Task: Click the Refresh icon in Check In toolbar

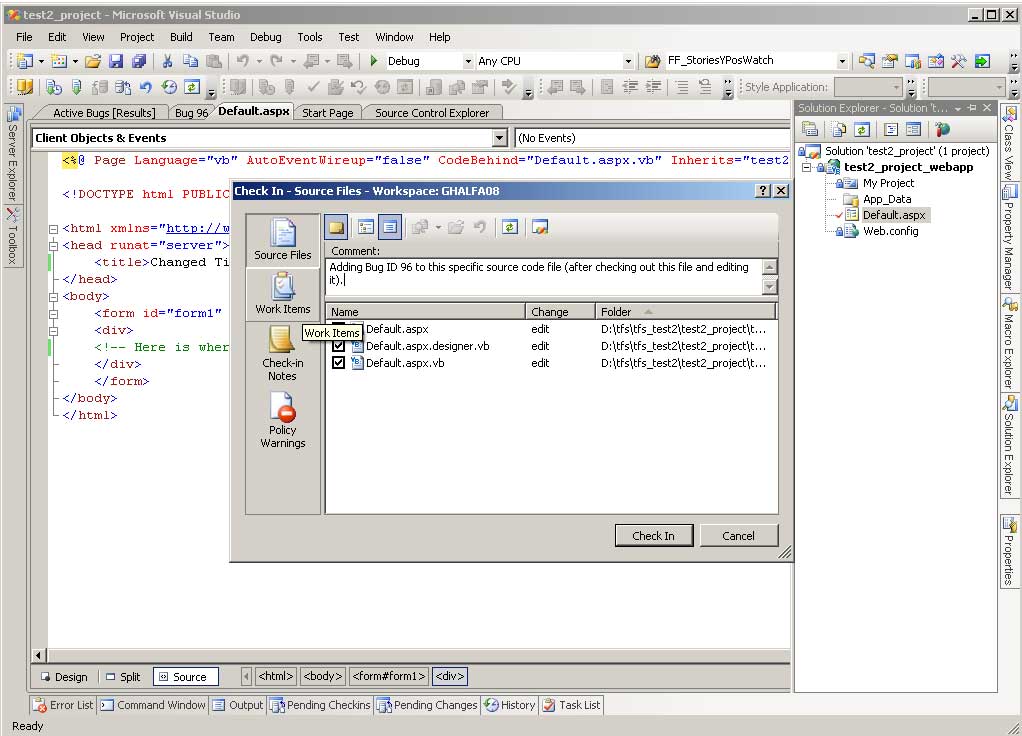Action: (510, 227)
